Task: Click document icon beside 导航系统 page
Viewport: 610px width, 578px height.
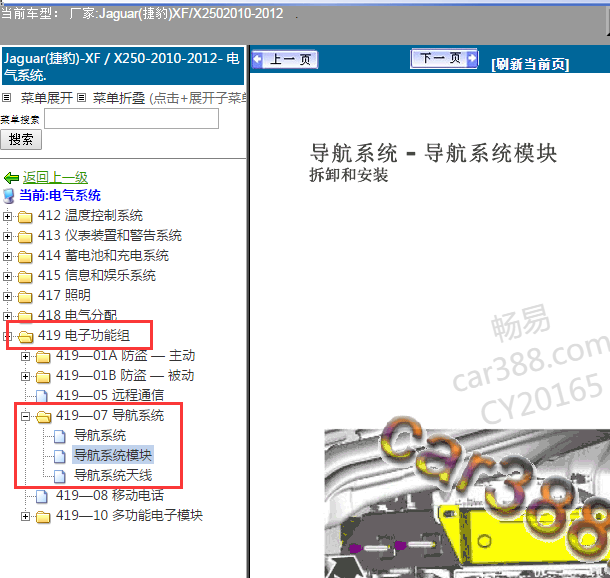Action: coord(60,436)
